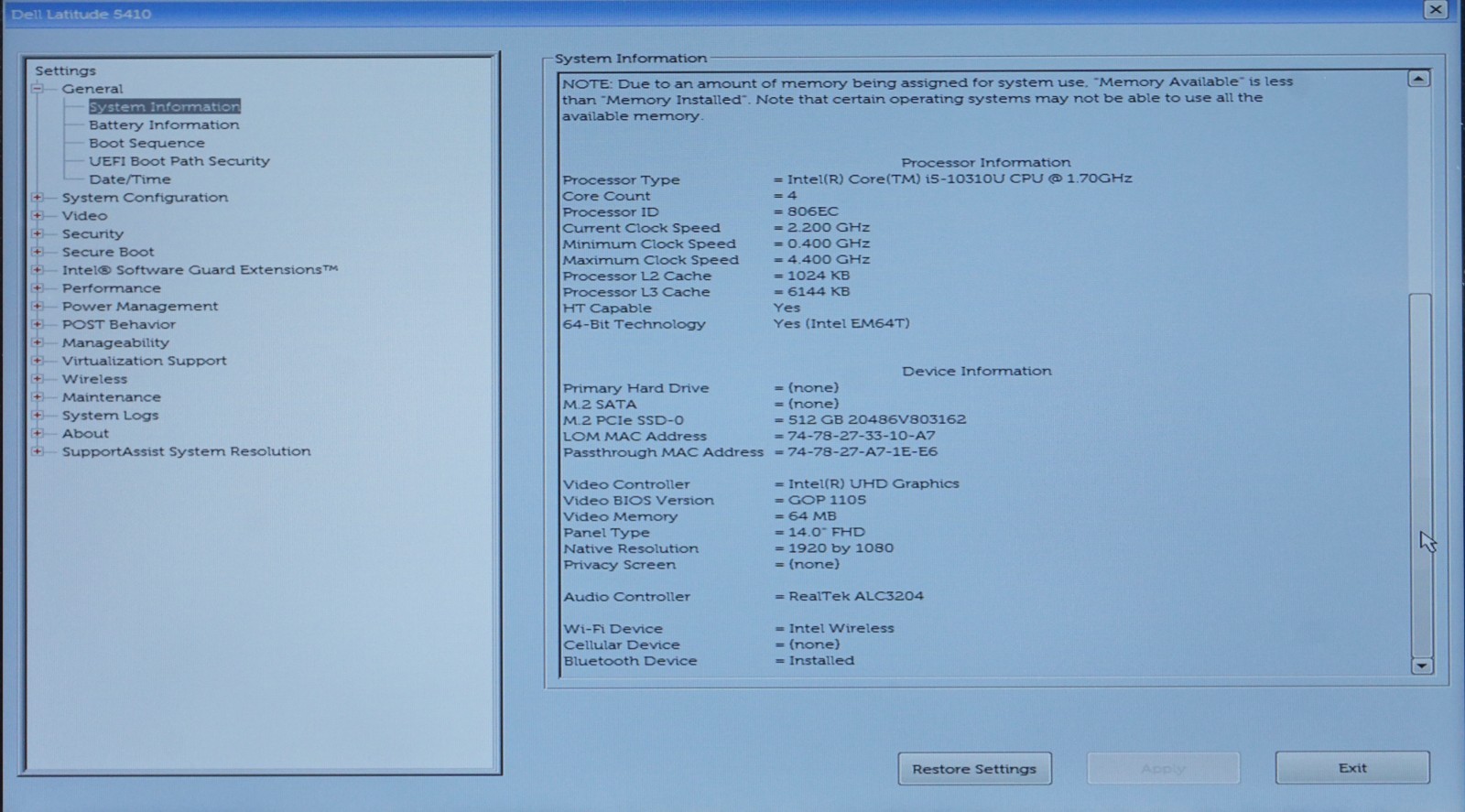The height and width of the screenshot is (812, 1465).
Task: Expand the System Configuration node
Action: click(38, 198)
